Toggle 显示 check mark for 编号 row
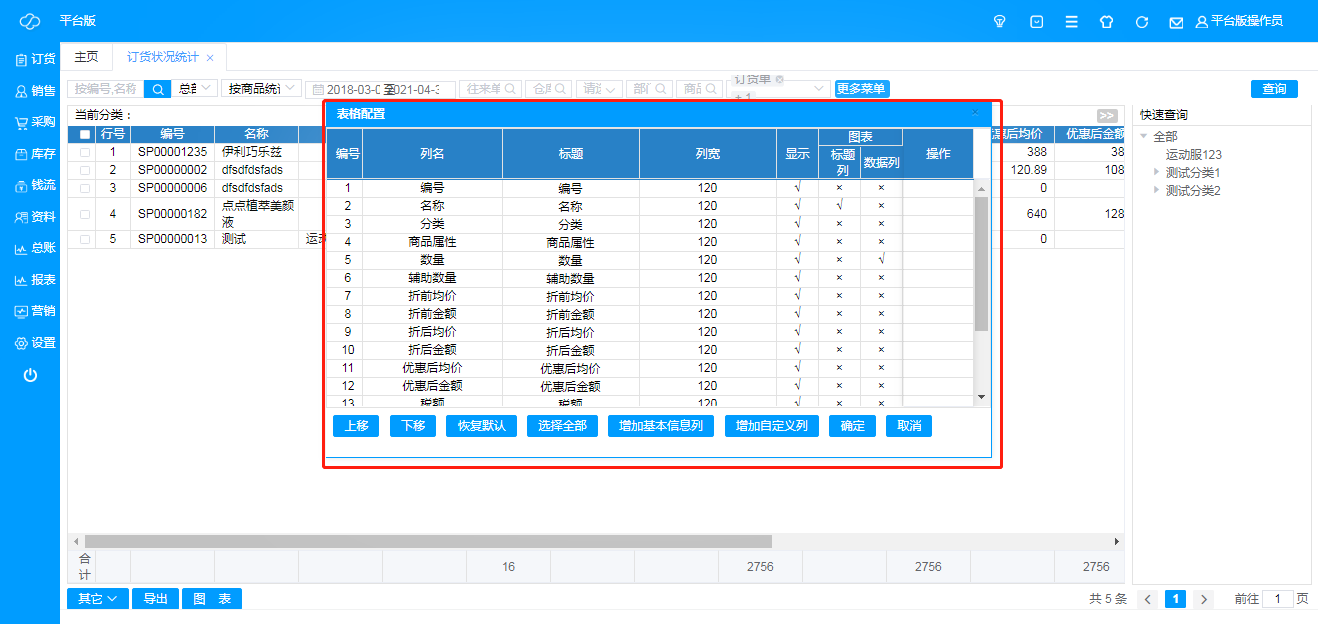 point(797,187)
